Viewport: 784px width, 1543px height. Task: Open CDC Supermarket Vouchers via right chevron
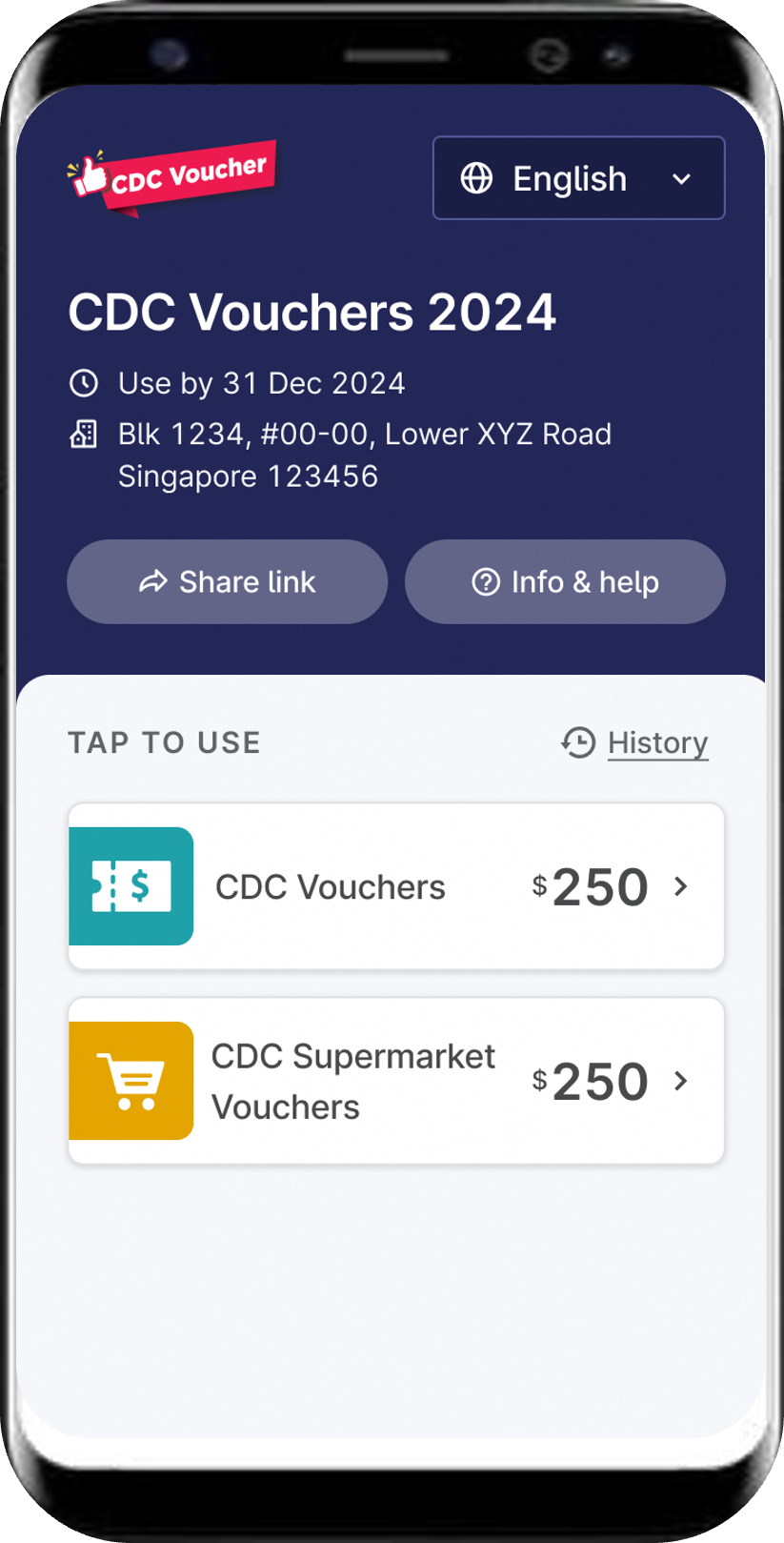pos(680,1081)
